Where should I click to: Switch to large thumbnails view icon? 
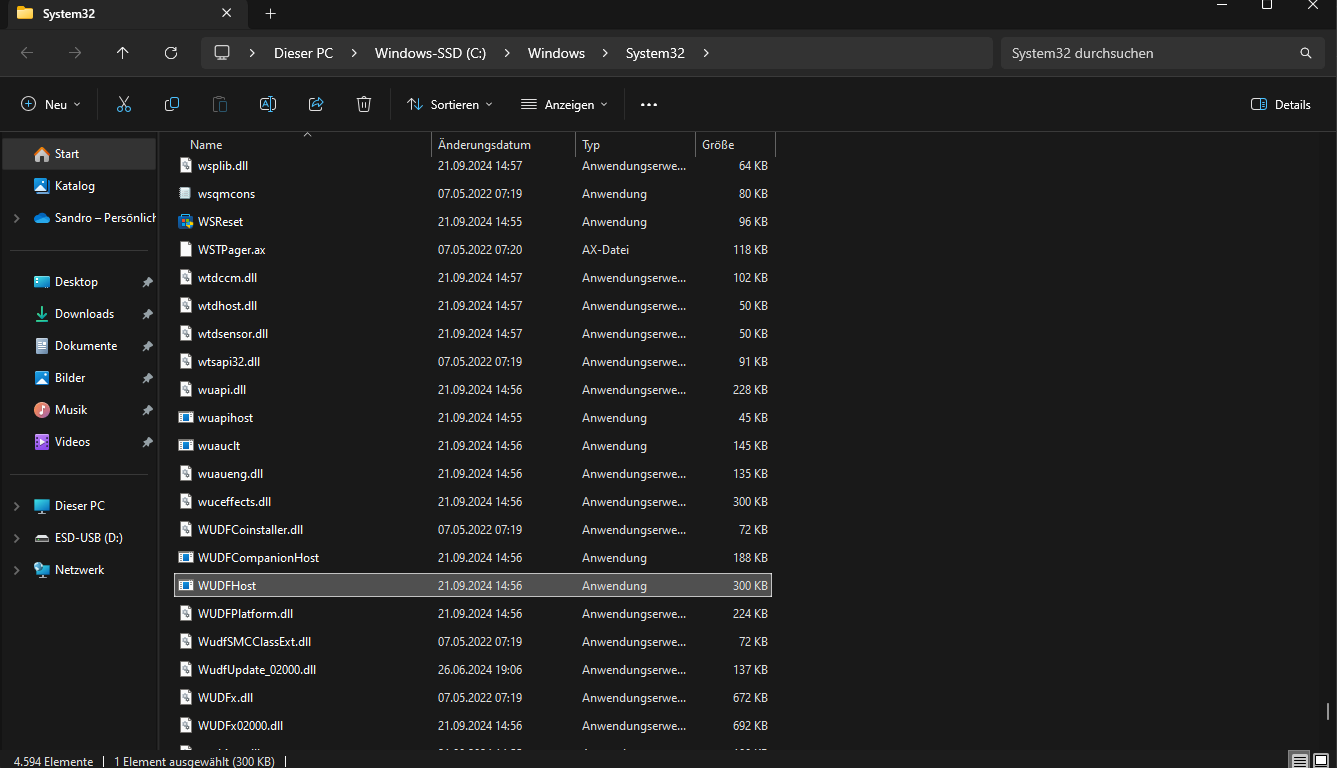[x=1321, y=761]
